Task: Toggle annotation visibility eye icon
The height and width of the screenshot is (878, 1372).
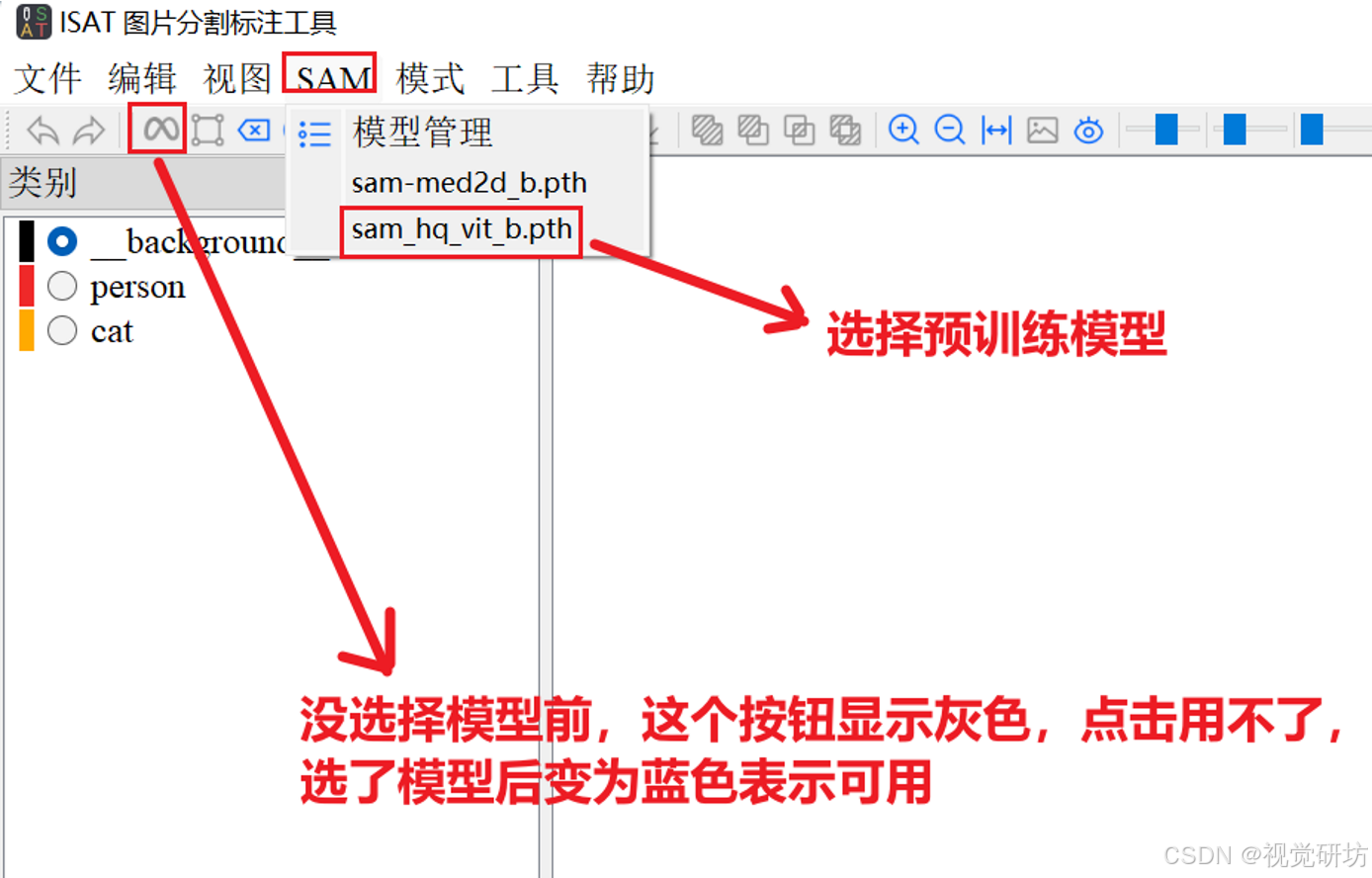Action: (1088, 130)
